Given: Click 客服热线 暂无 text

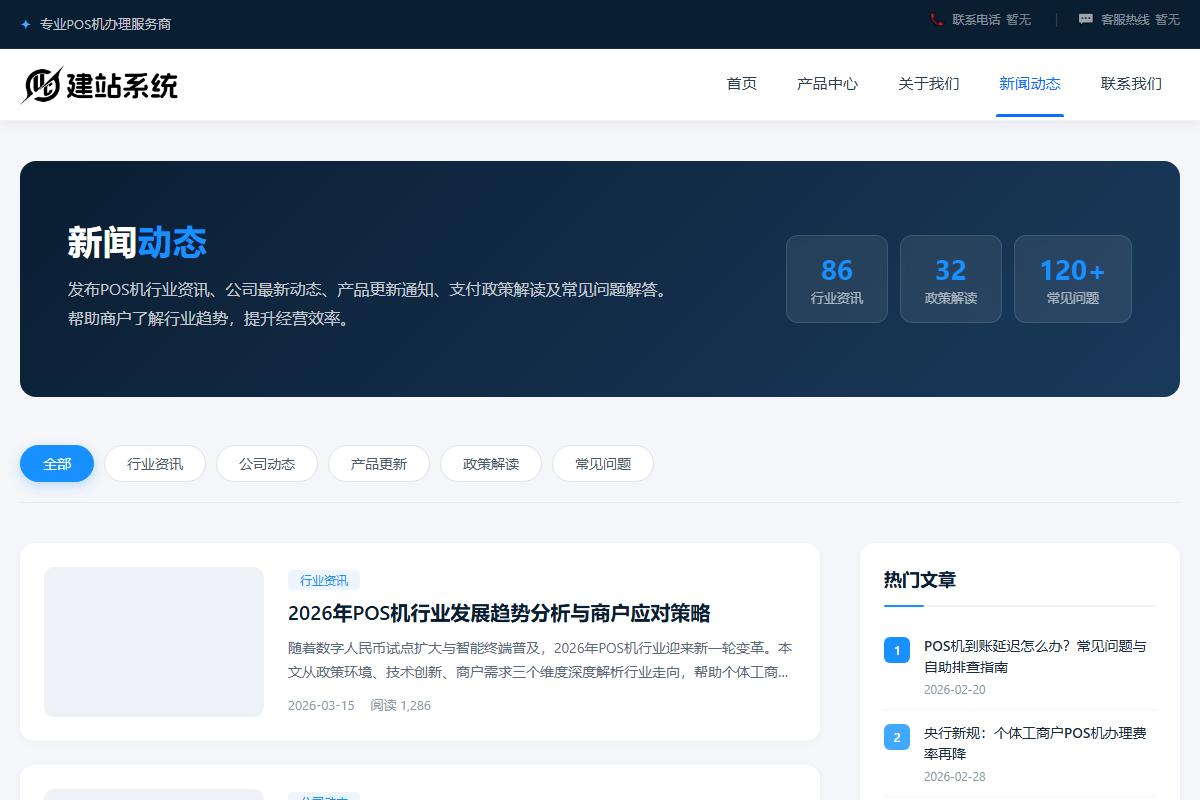Looking at the screenshot, I should (x=1140, y=19).
